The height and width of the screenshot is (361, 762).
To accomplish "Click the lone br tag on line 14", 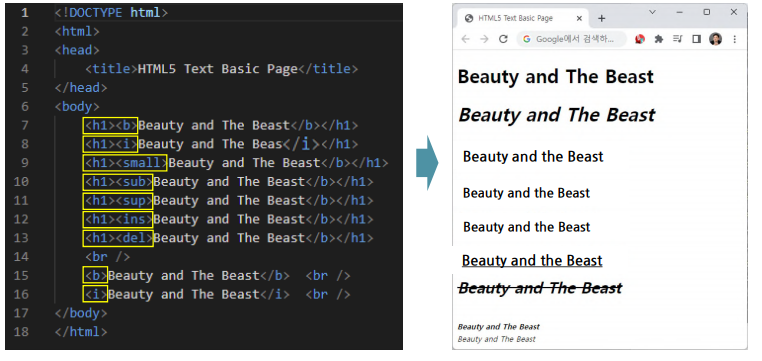I will point(108,257).
